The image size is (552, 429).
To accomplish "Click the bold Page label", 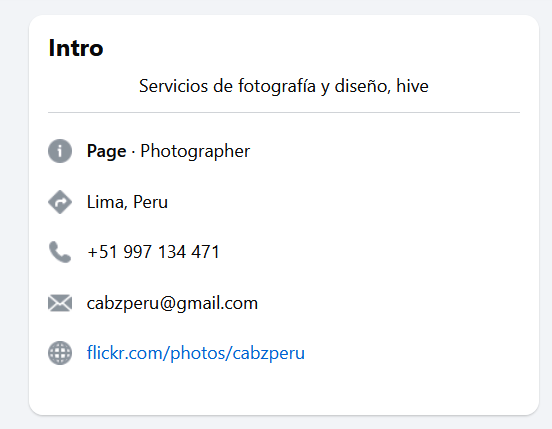I will (106, 152).
